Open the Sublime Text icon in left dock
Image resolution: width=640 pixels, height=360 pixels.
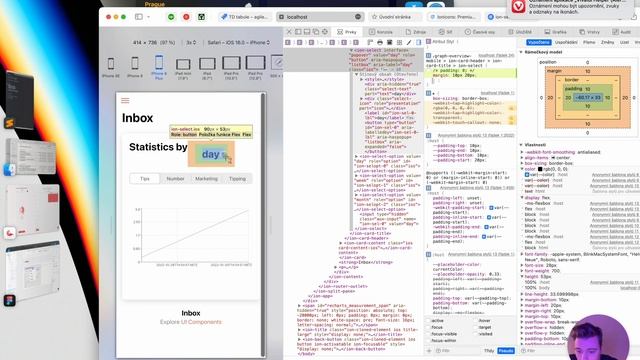[9, 122]
